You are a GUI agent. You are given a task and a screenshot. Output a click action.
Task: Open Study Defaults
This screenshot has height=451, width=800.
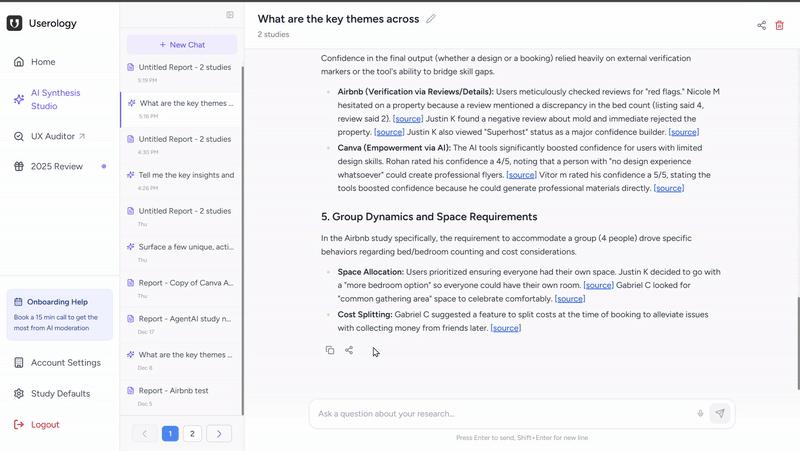(52, 394)
